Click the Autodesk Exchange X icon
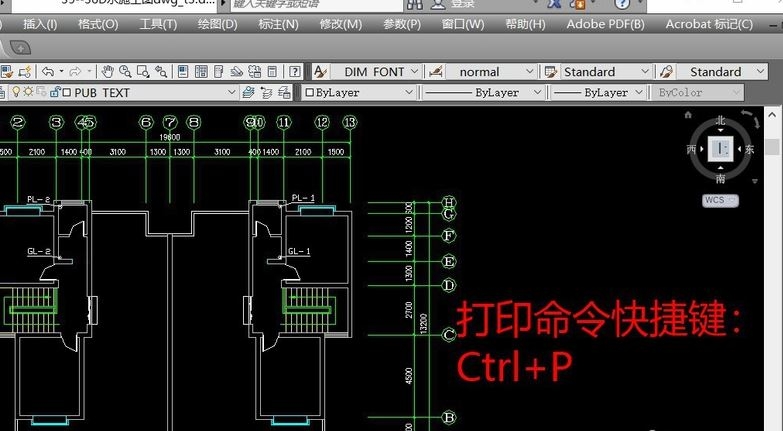Screen dimensions: 783x431 point(554,3)
